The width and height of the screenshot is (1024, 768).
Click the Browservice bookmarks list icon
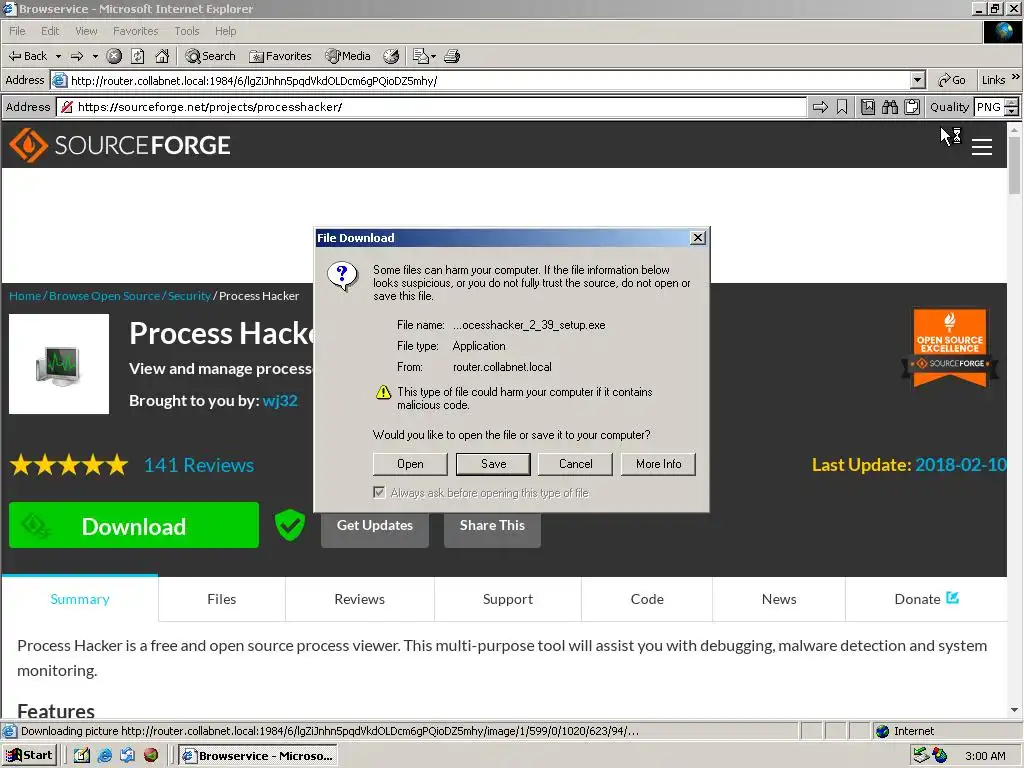[x=868, y=107]
